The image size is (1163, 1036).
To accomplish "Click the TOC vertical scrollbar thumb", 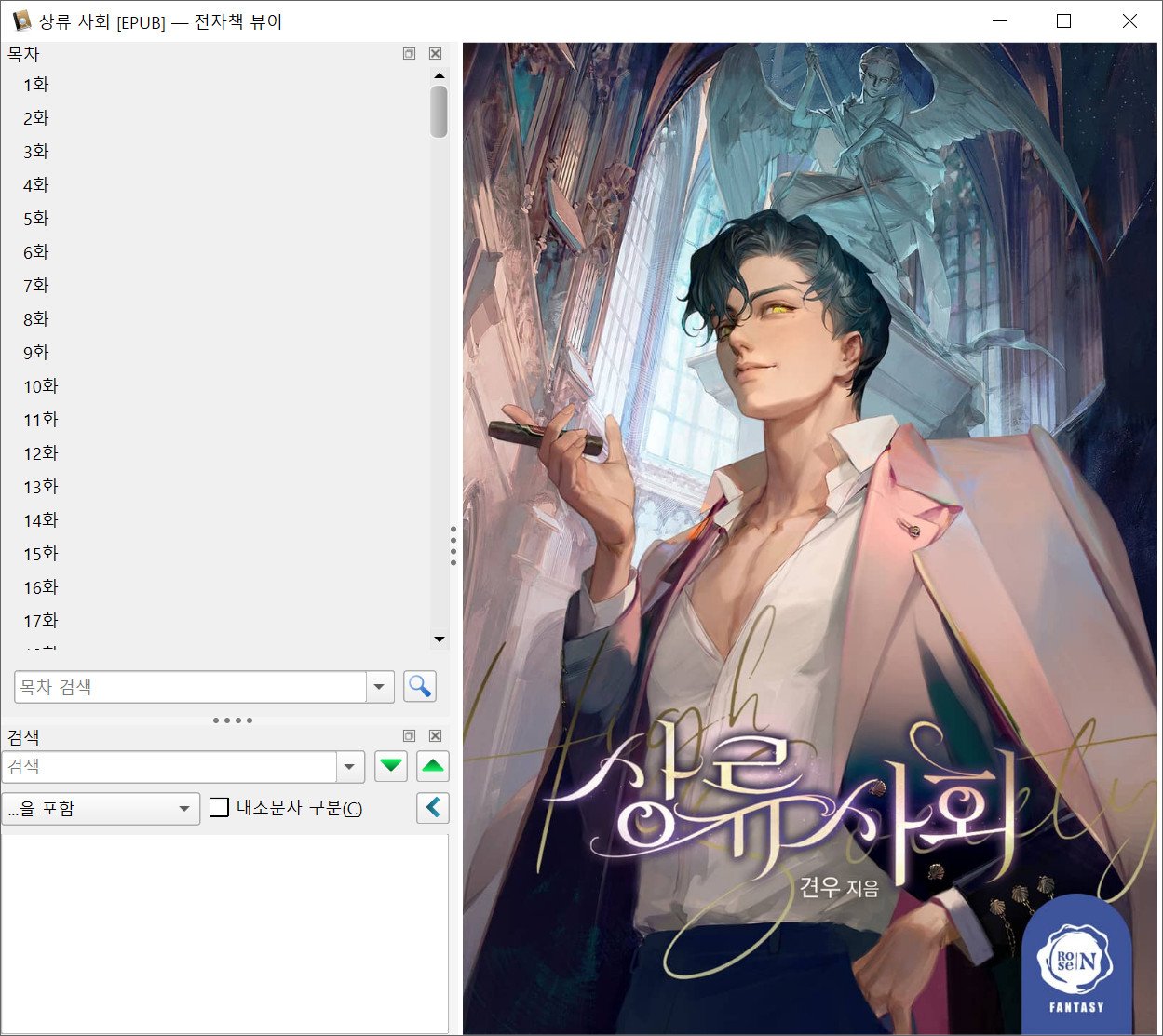I will pyautogui.click(x=440, y=112).
